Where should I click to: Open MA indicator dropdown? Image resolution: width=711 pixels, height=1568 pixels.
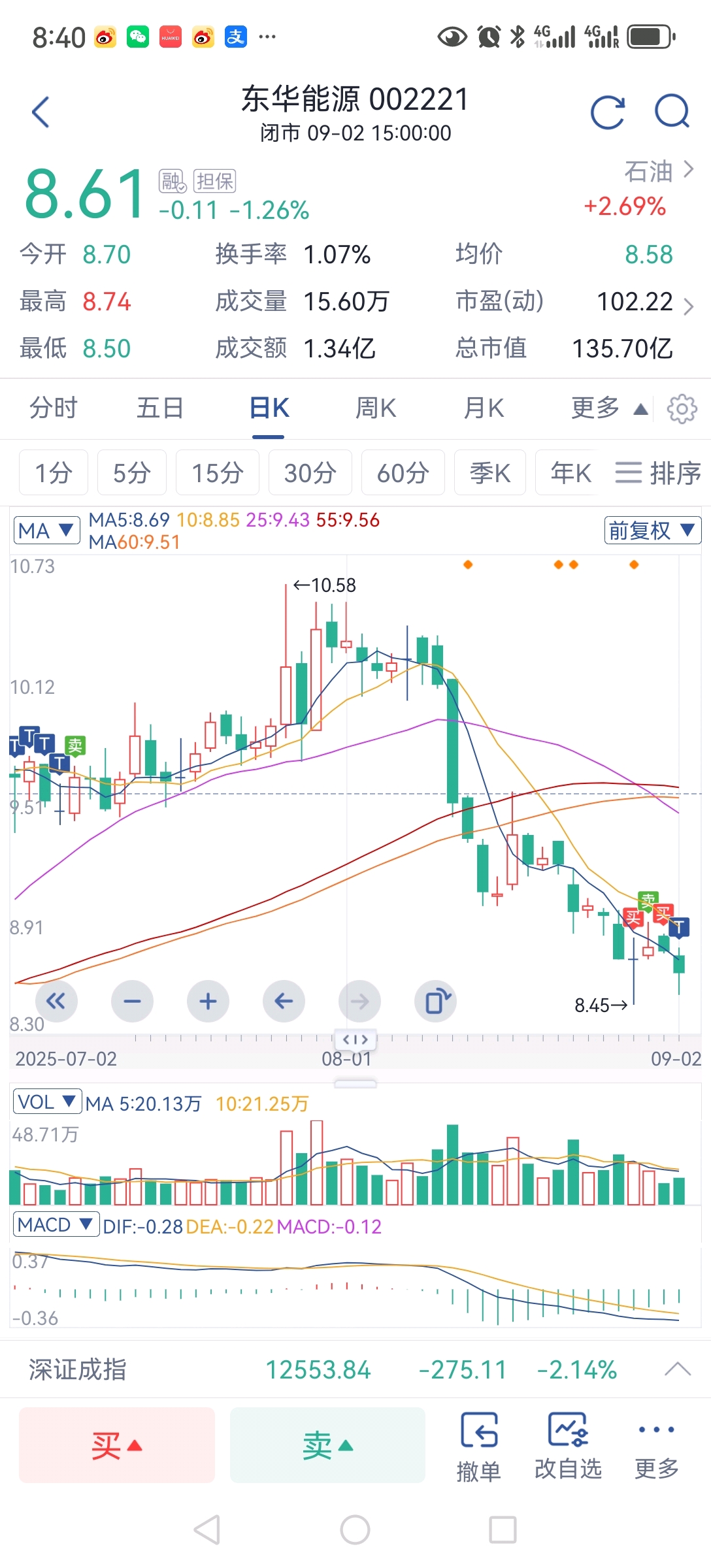(46, 531)
